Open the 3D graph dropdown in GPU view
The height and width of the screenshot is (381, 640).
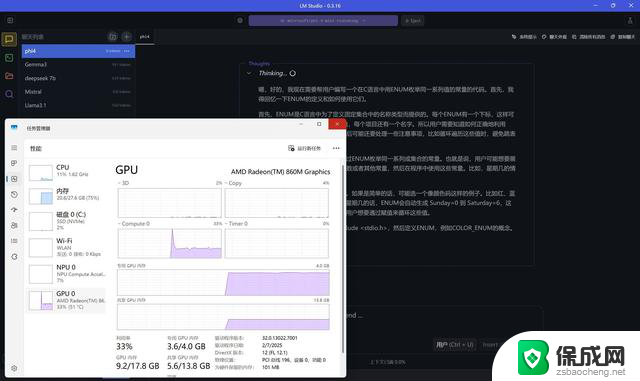coord(123,183)
